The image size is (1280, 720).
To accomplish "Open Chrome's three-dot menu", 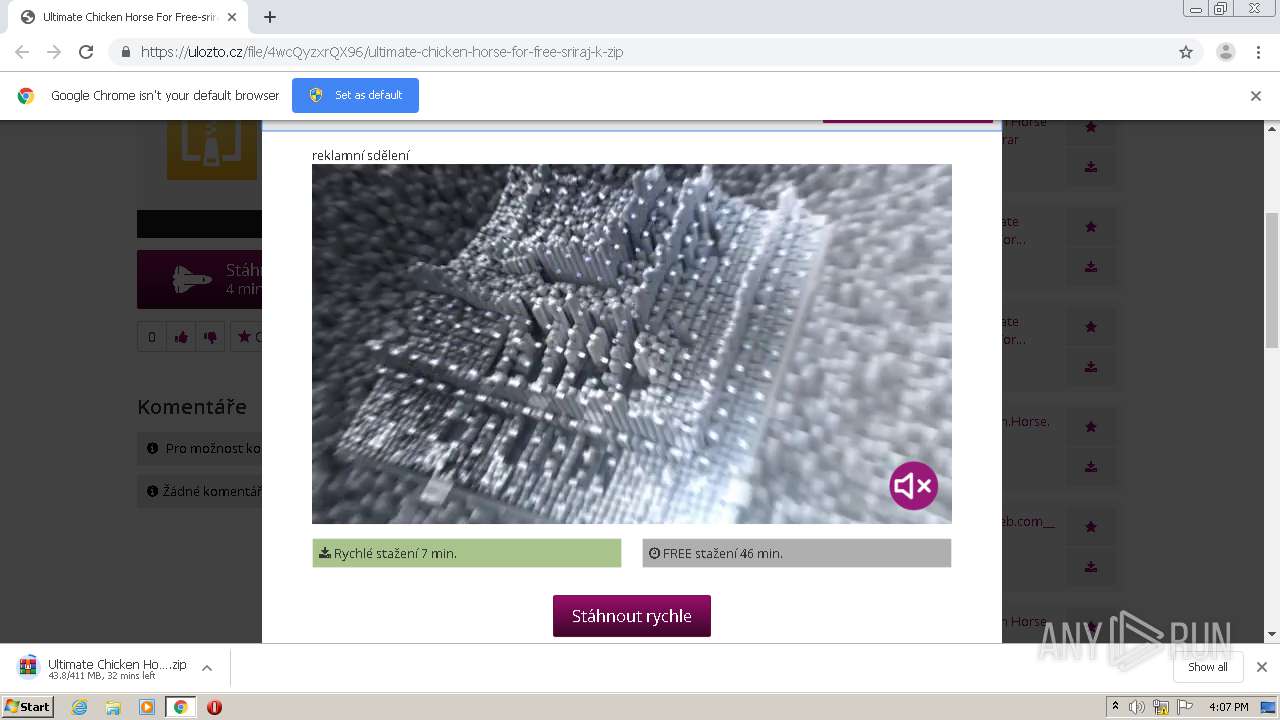I will (1258, 52).
